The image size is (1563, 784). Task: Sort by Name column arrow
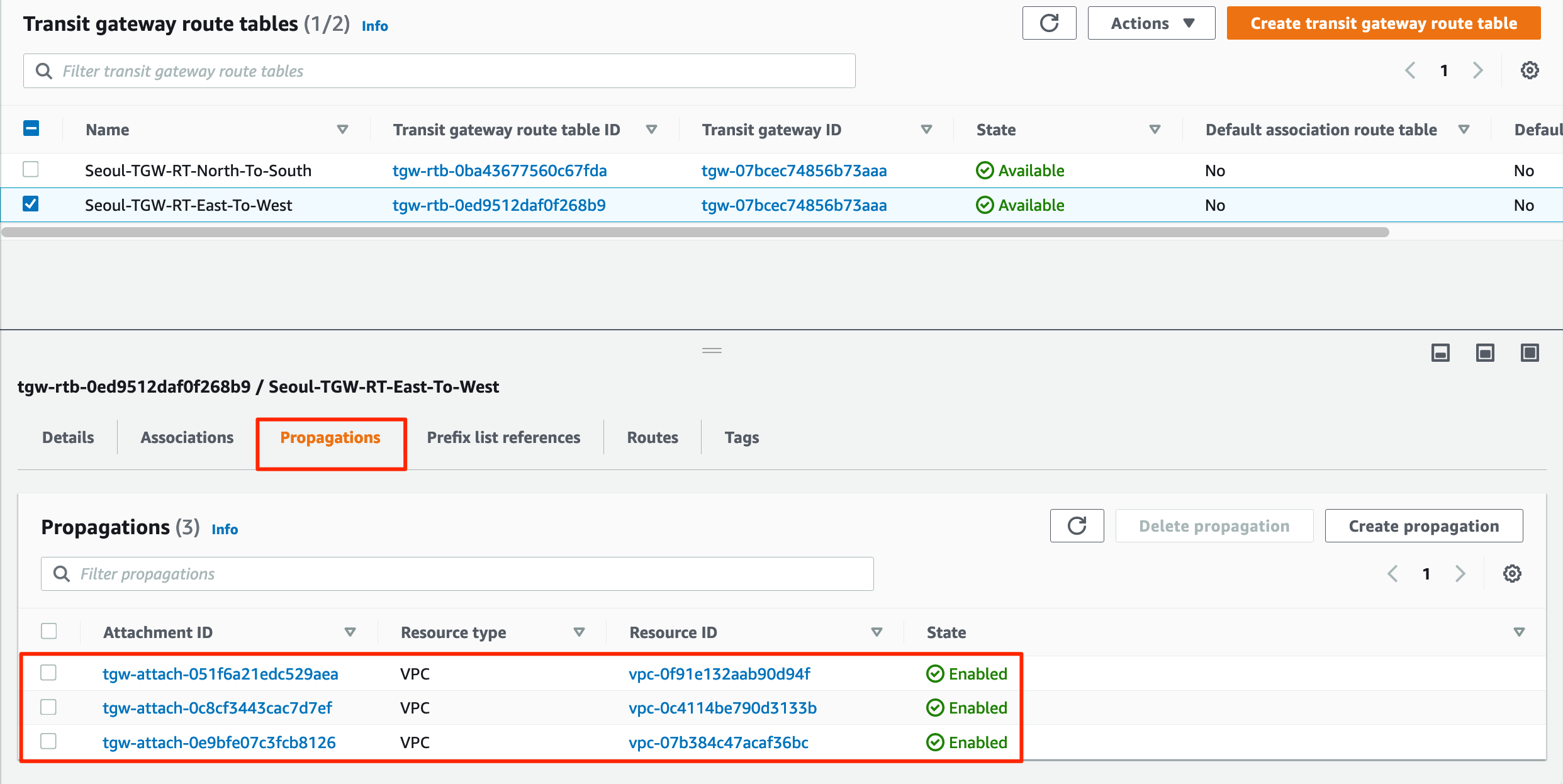(342, 130)
